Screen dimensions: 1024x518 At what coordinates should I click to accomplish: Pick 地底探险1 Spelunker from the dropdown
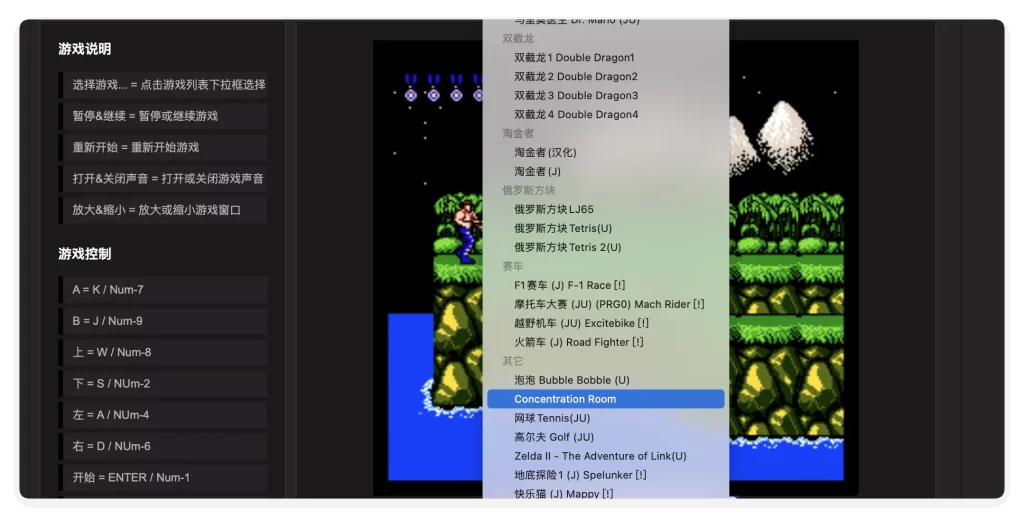pyautogui.click(x=580, y=475)
